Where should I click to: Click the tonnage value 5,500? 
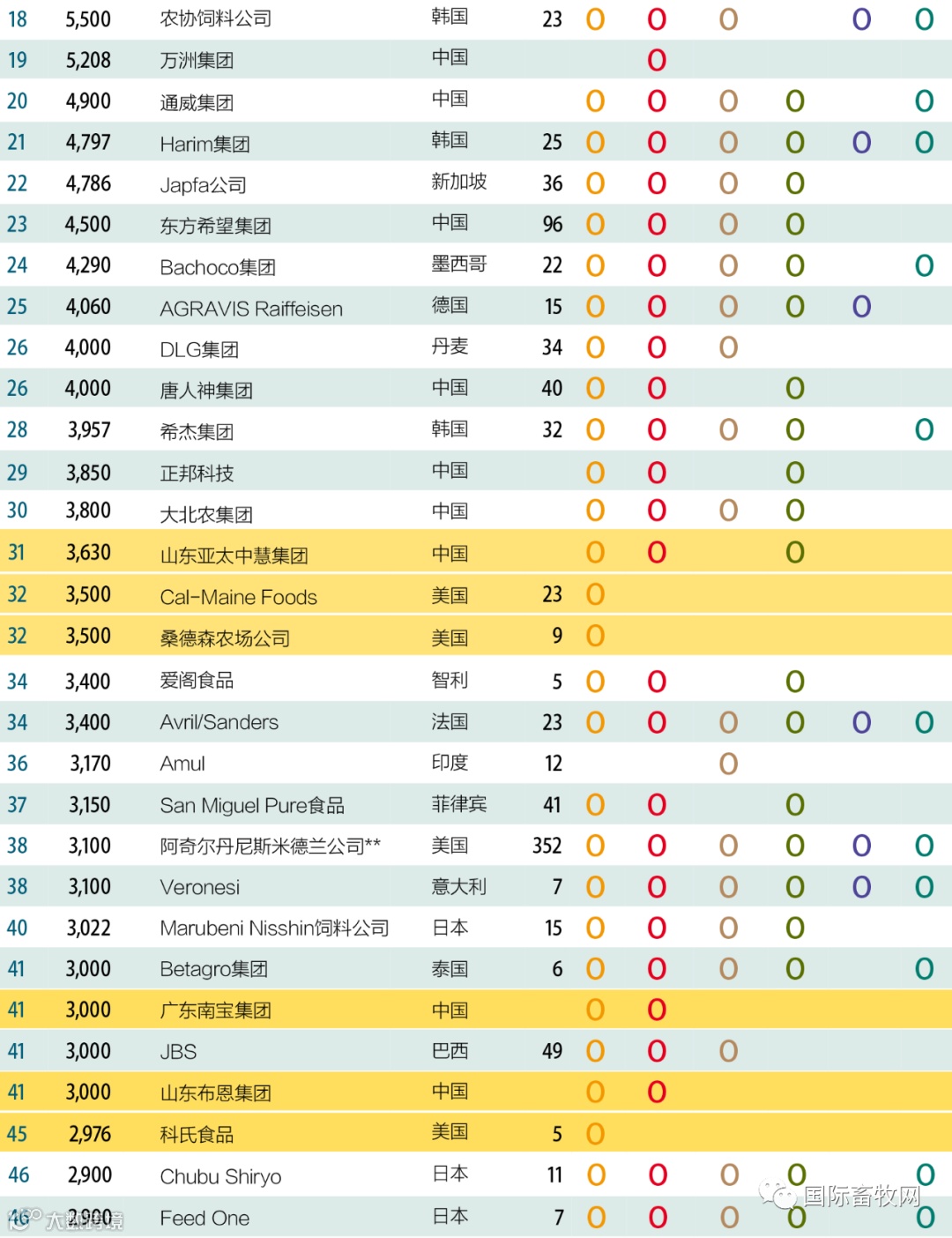point(88,19)
